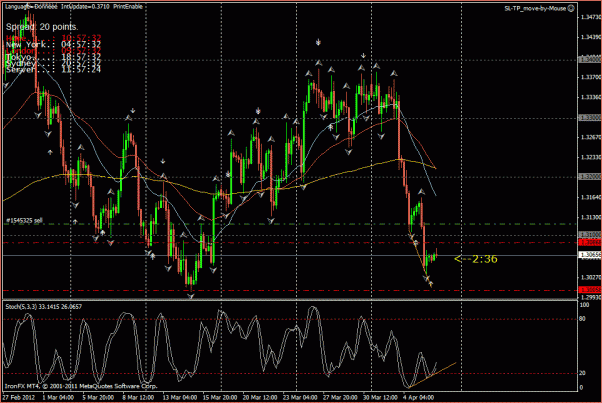602x403 pixels.
Task: Click the white current price tag 1.3065
Action: [590, 255]
